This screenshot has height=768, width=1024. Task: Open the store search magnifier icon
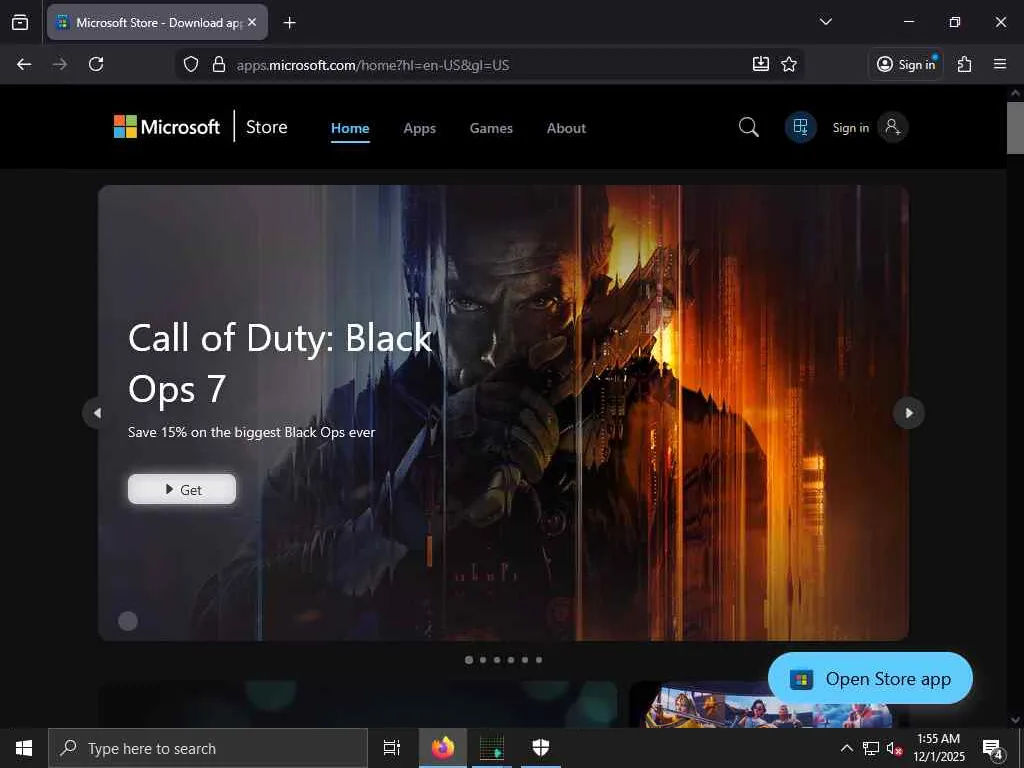point(748,127)
